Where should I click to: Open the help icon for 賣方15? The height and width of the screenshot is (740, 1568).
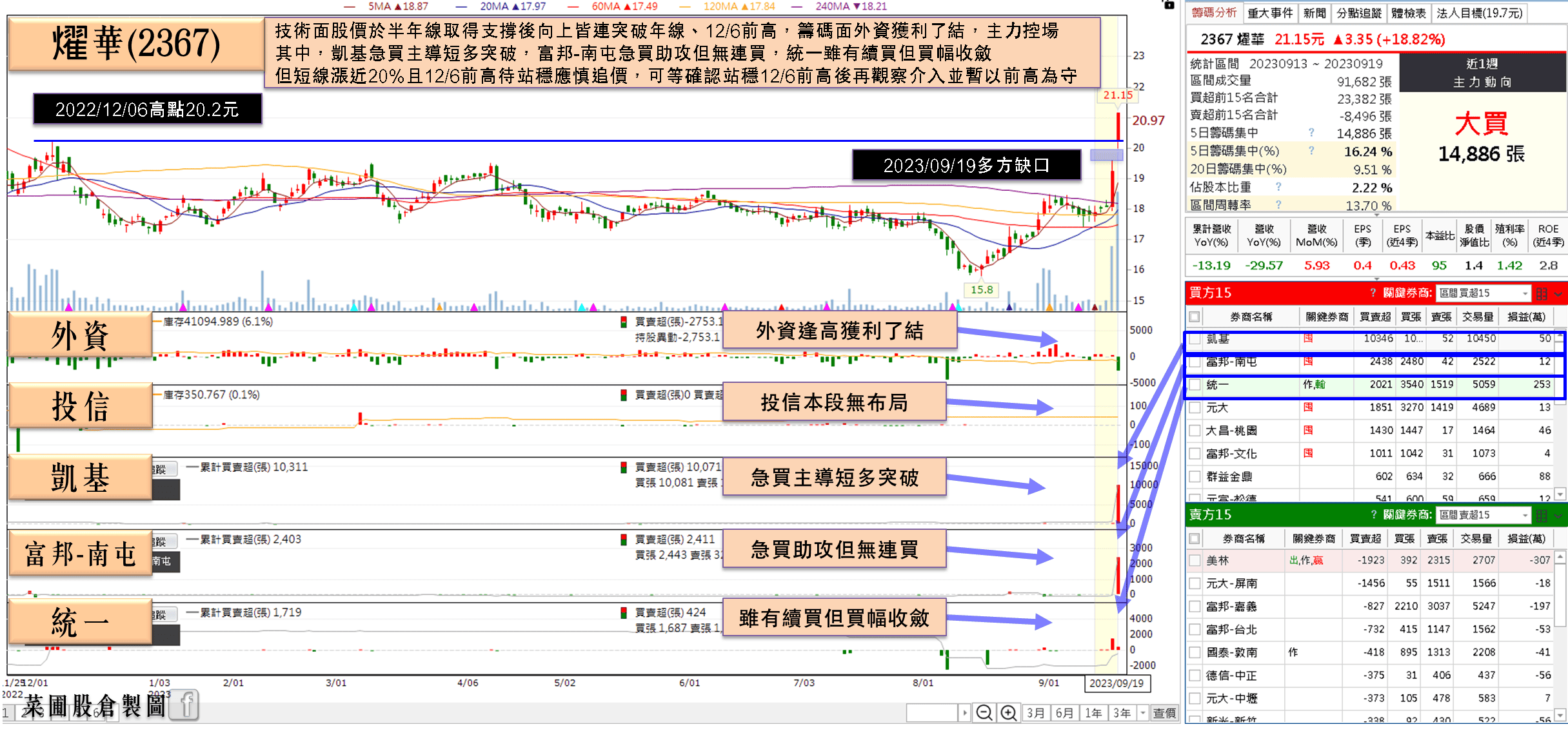click(x=1373, y=514)
